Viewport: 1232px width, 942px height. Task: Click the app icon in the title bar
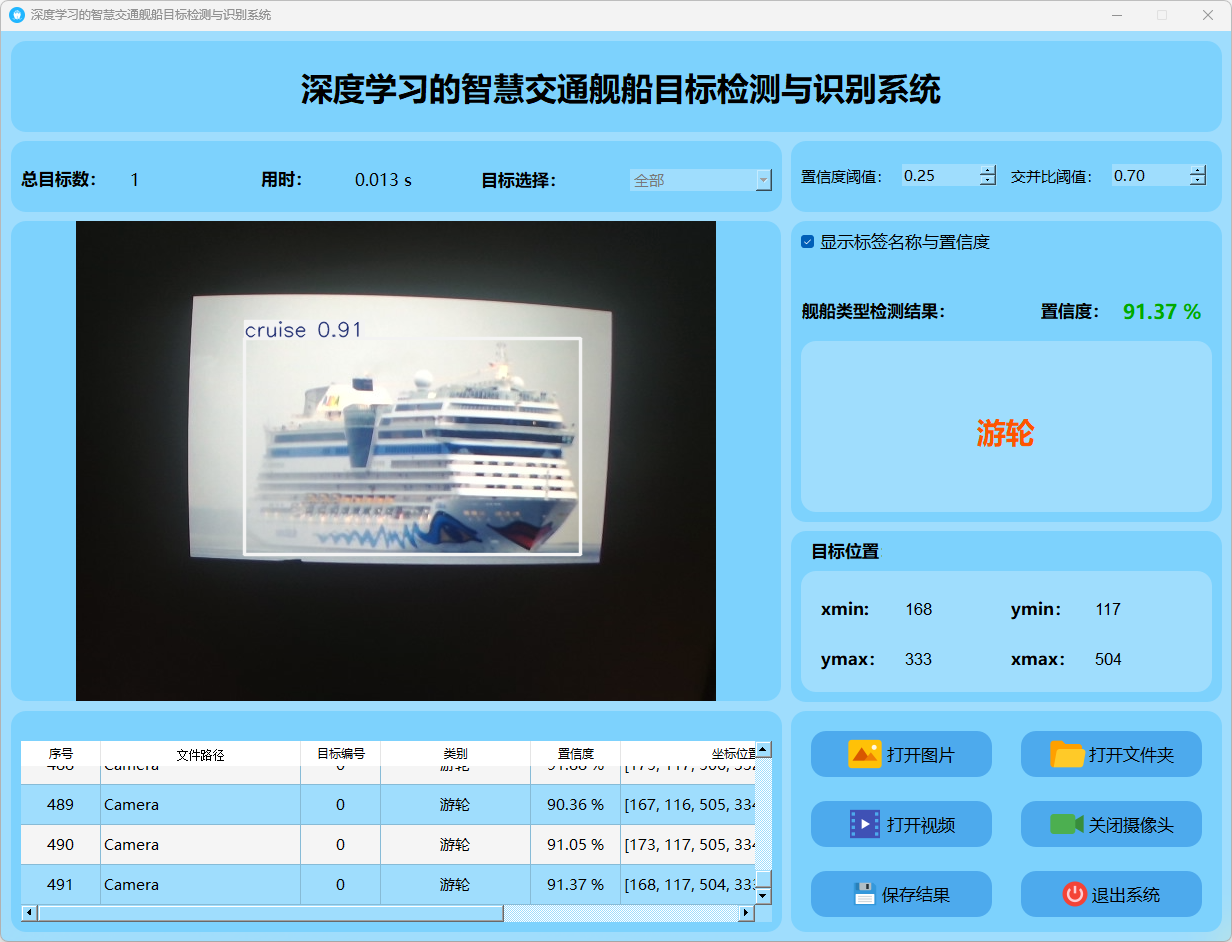(16, 15)
